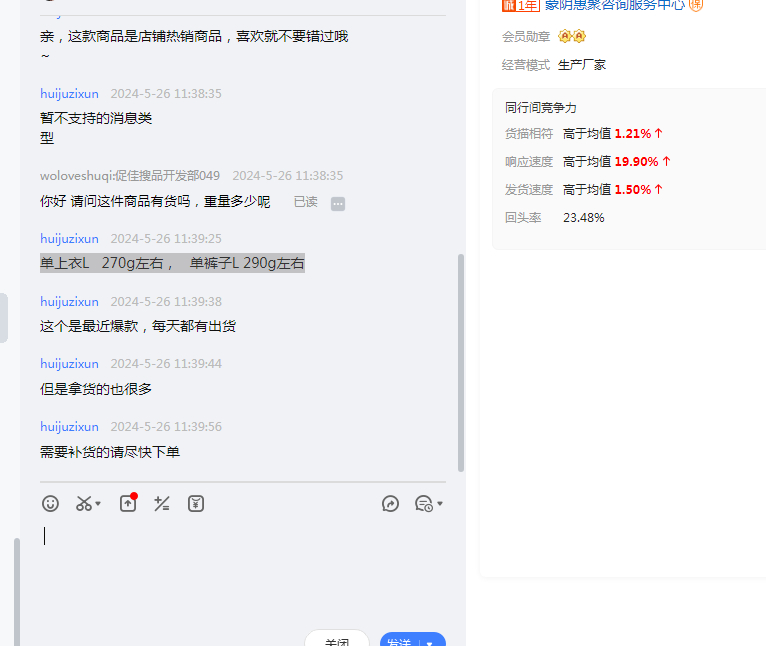Select the scissors screenshot tool

(x=84, y=504)
